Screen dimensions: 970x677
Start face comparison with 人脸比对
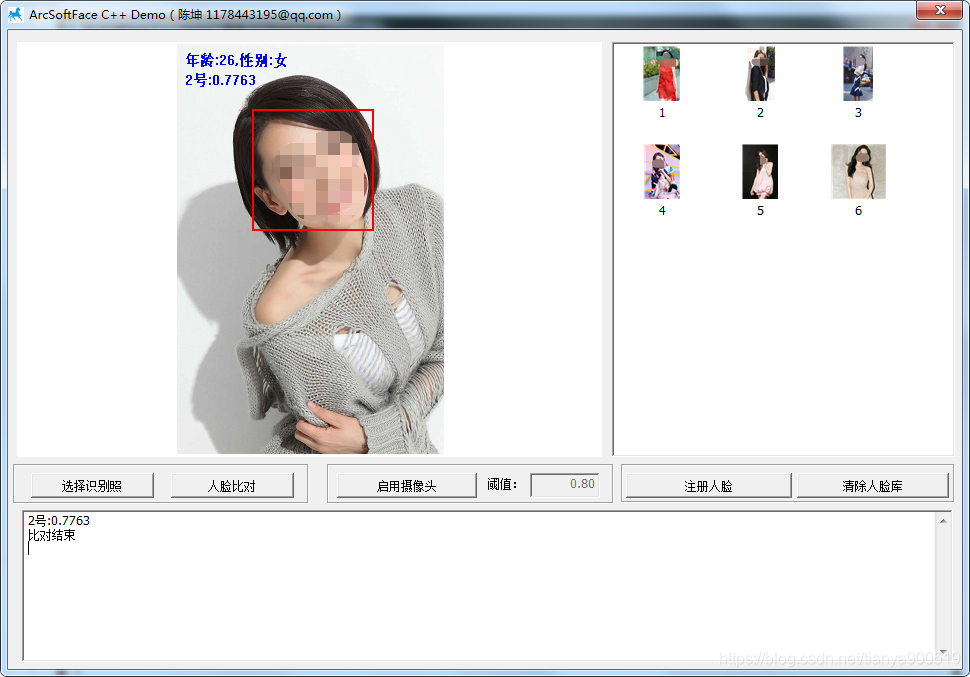tap(232, 486)
